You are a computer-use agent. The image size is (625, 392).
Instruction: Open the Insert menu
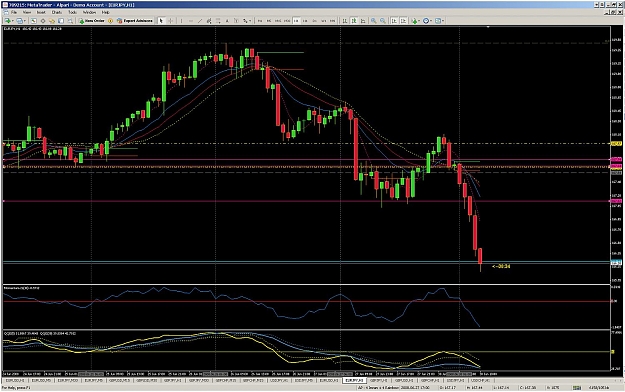pyautogui.click(x=41, y=12)
